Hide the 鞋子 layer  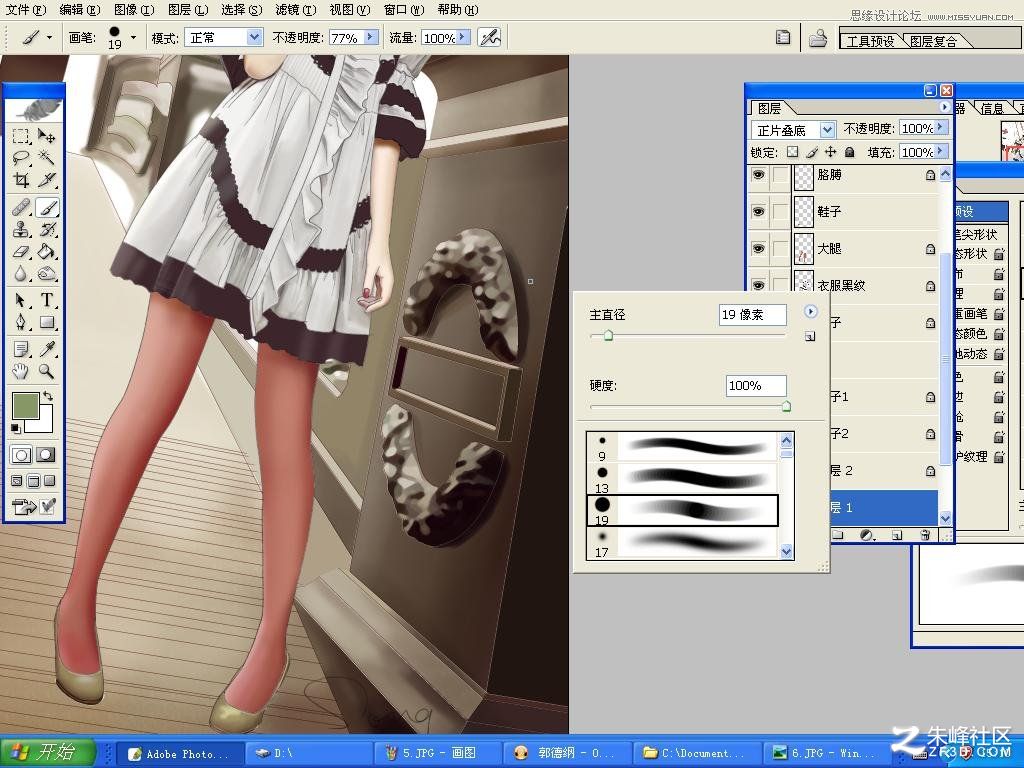(x=758, y=212)
